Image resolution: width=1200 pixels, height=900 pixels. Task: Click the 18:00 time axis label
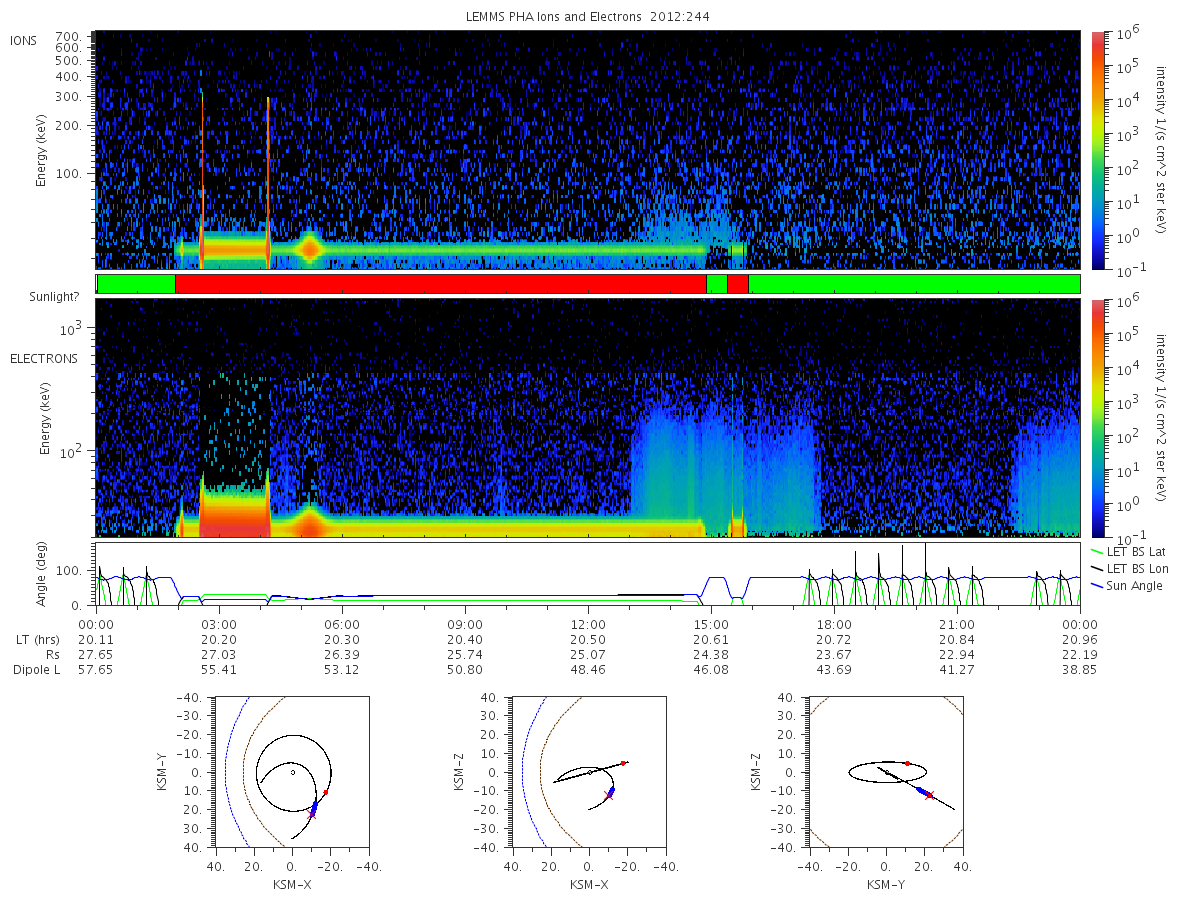click(x=834, y=623)
